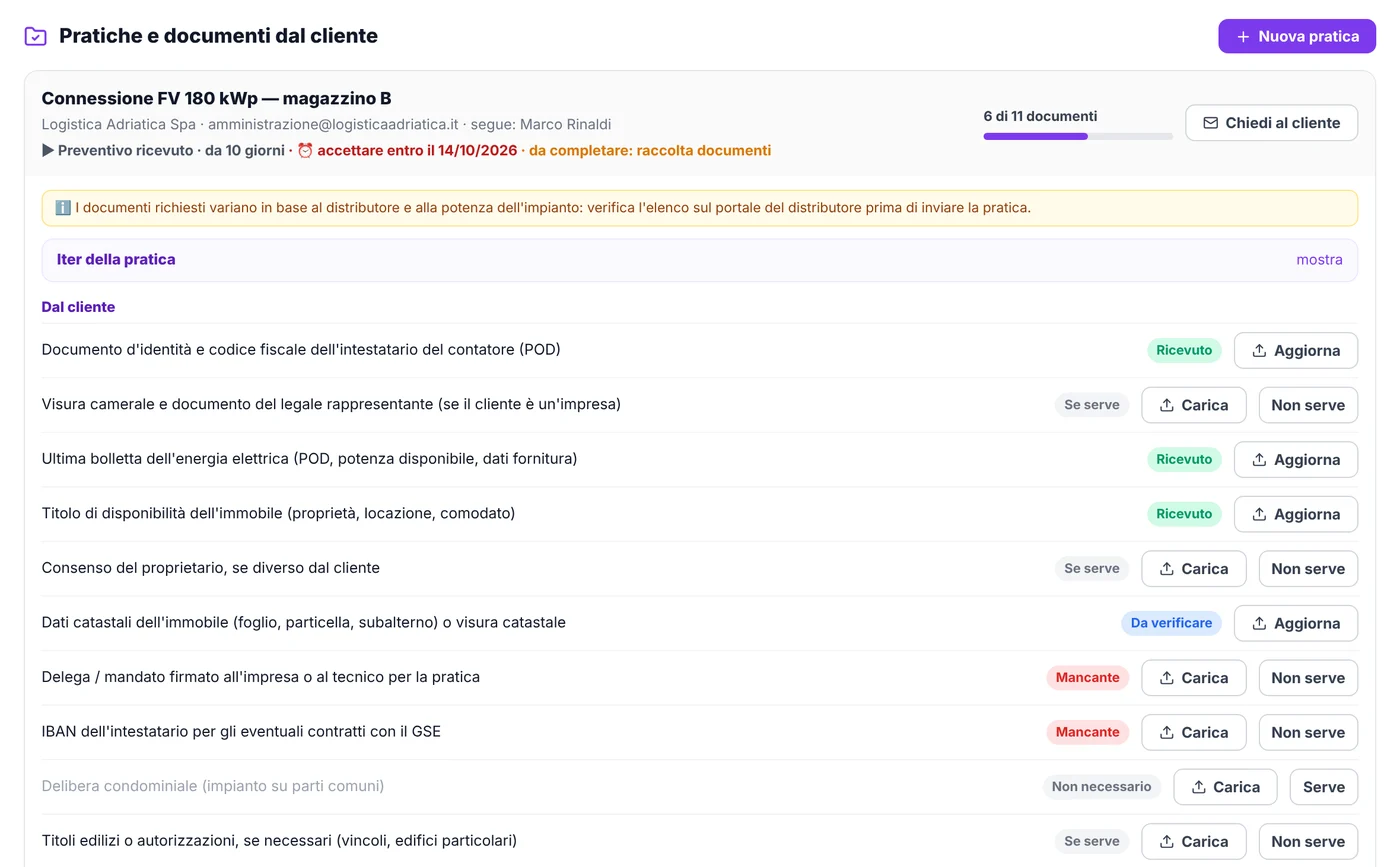The image size is (1400, 867).
Task: Mark Visura camerale as Non serve
Action: 1308,405
